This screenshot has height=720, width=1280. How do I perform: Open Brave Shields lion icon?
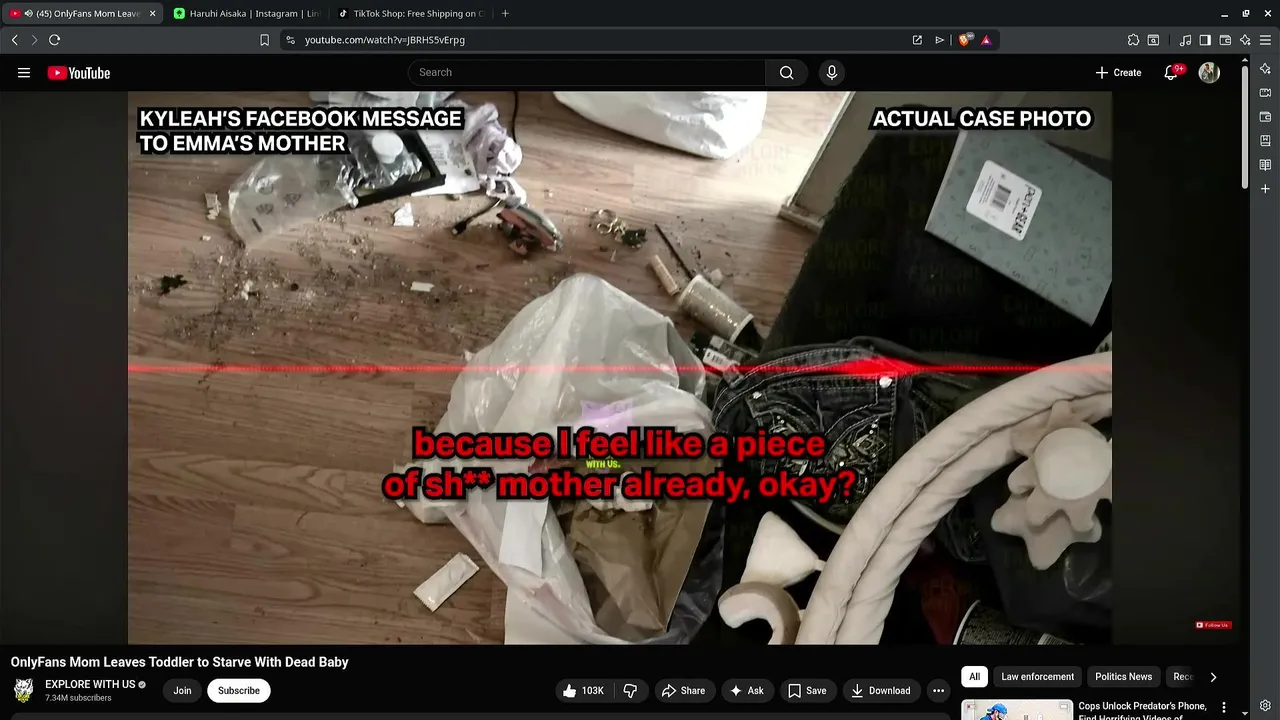pos(964,40)
